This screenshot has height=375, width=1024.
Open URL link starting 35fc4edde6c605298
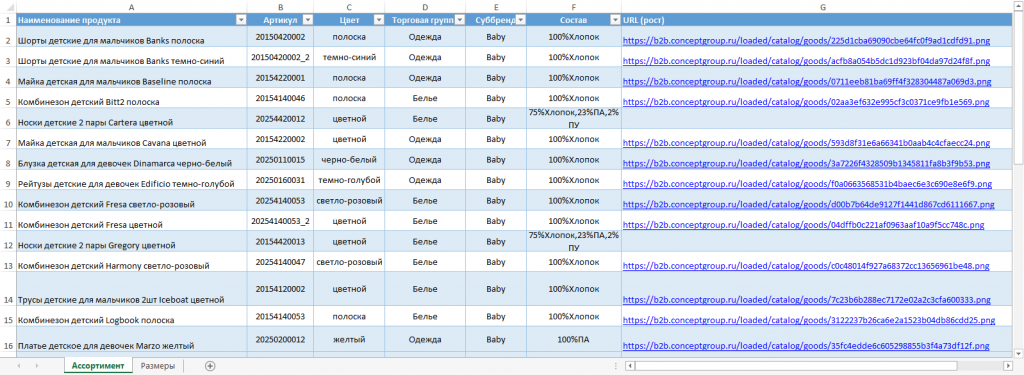pos(806,345)
